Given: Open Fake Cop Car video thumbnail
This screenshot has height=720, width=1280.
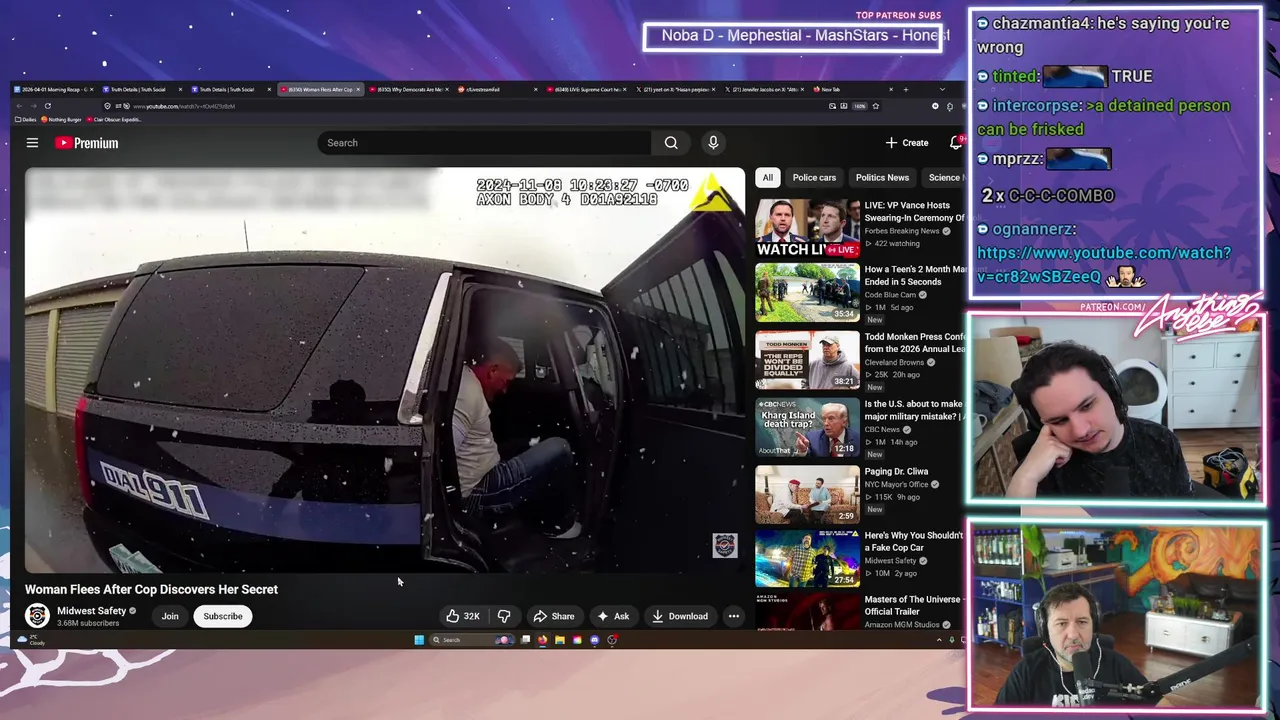Looking at the screenshot, I should (x=807, y=558).
